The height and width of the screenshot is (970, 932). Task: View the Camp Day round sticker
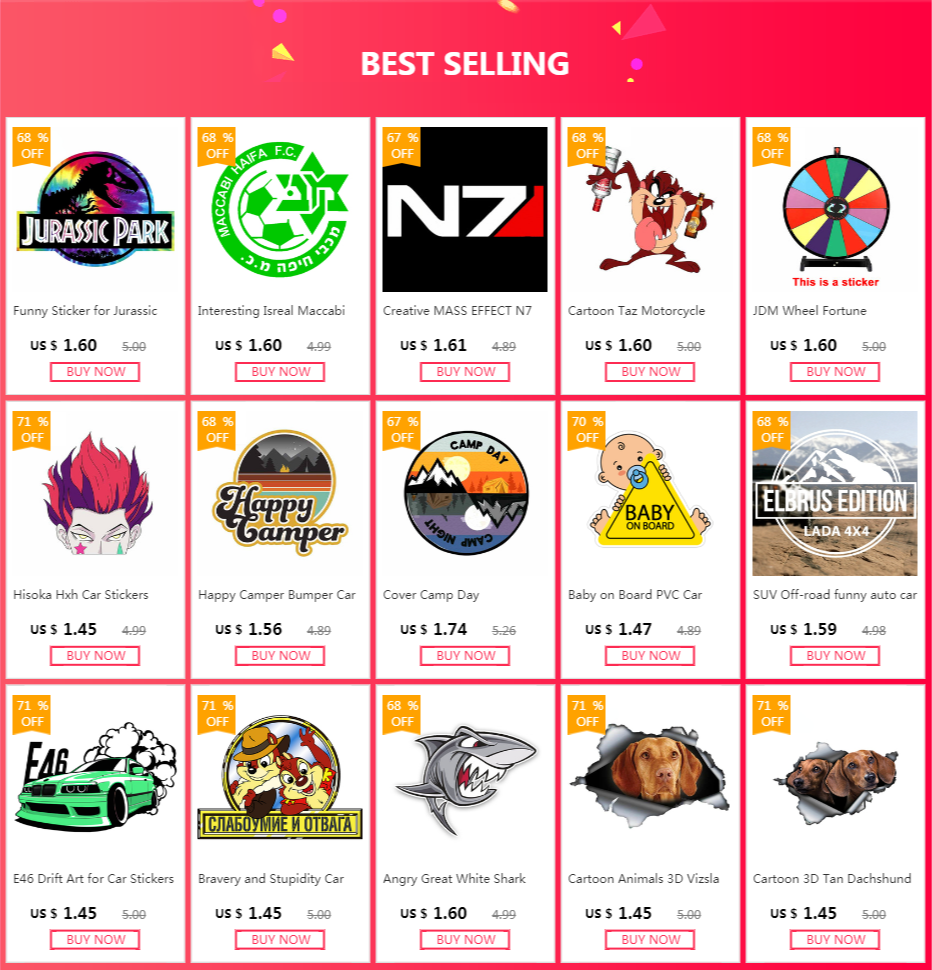click(465, 493)
